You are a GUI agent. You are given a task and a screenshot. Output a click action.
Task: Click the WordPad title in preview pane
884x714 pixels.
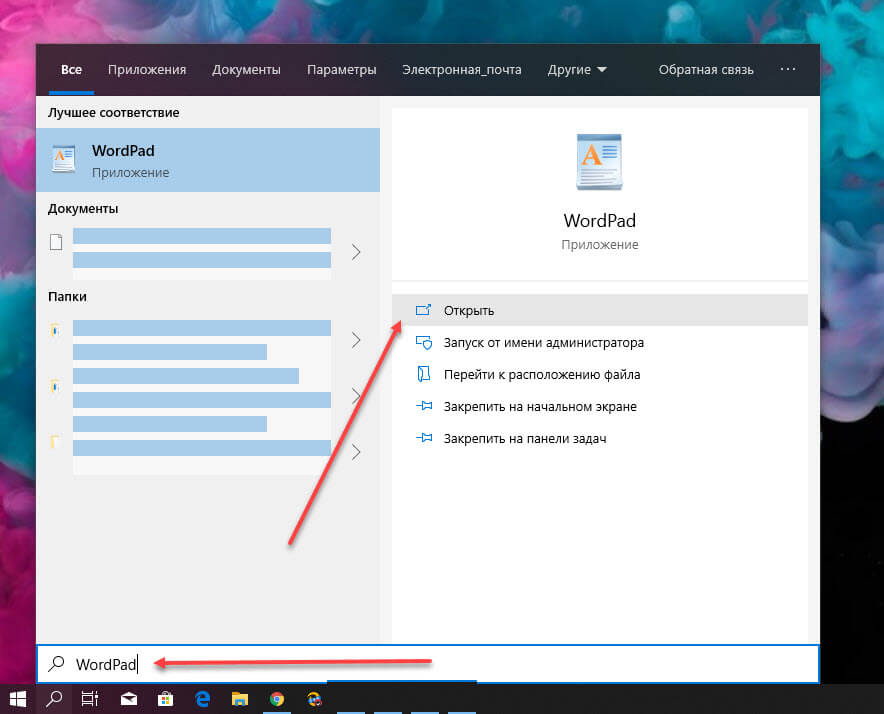[600, 221]
